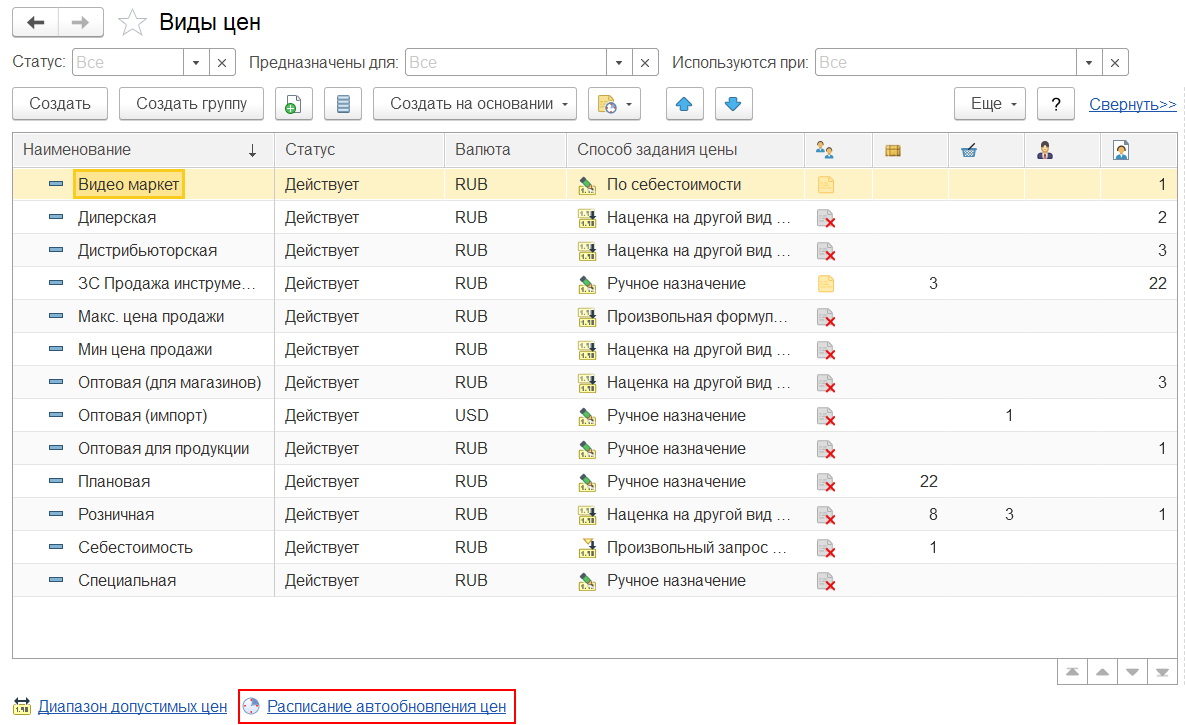Move item down with blue arrow
This screenshot has width=1185, height=725.
[732, 104]
